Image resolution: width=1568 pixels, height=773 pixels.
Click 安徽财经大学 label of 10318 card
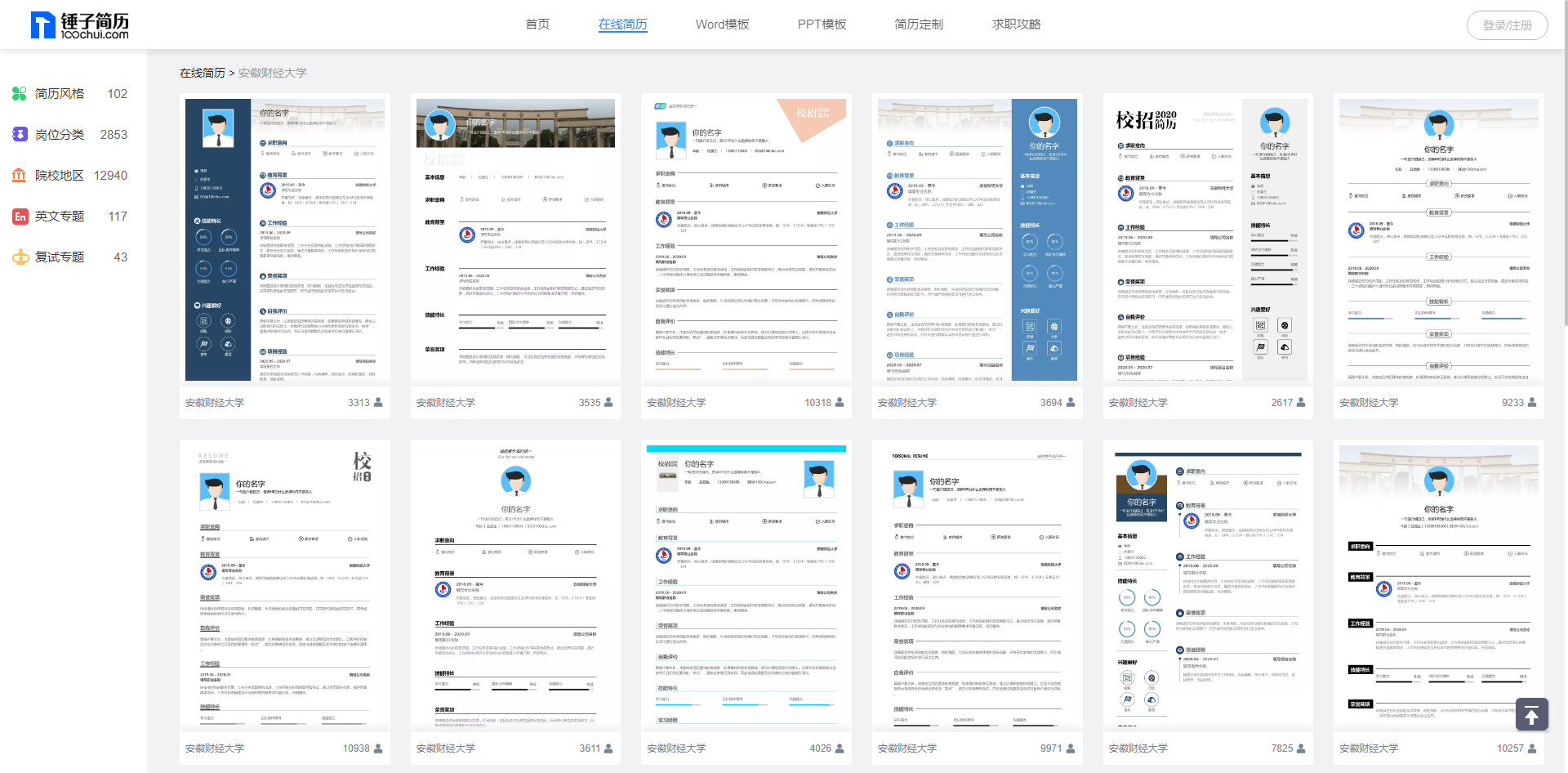[676, 403]
